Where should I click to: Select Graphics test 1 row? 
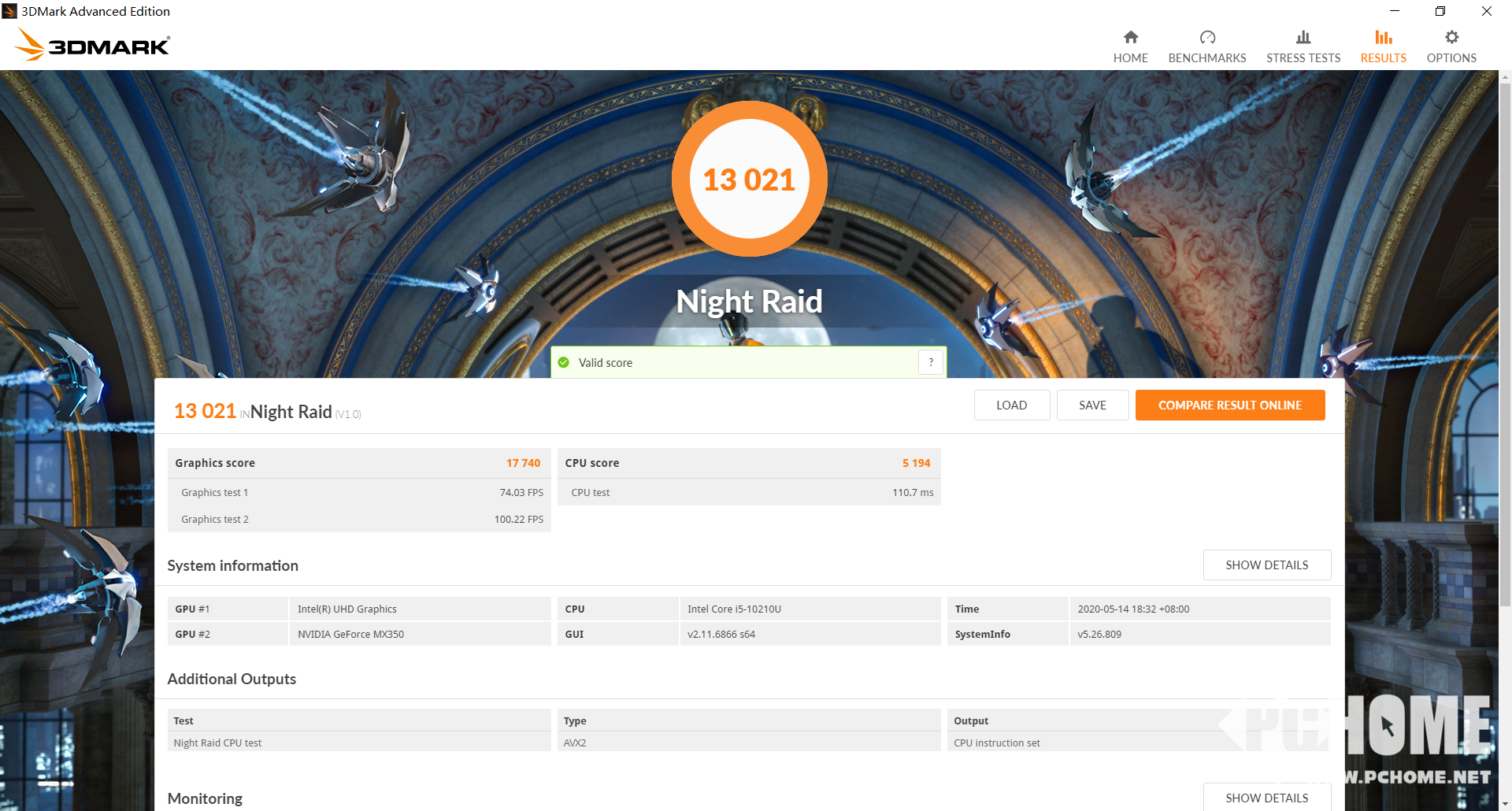tap(359, 493)
